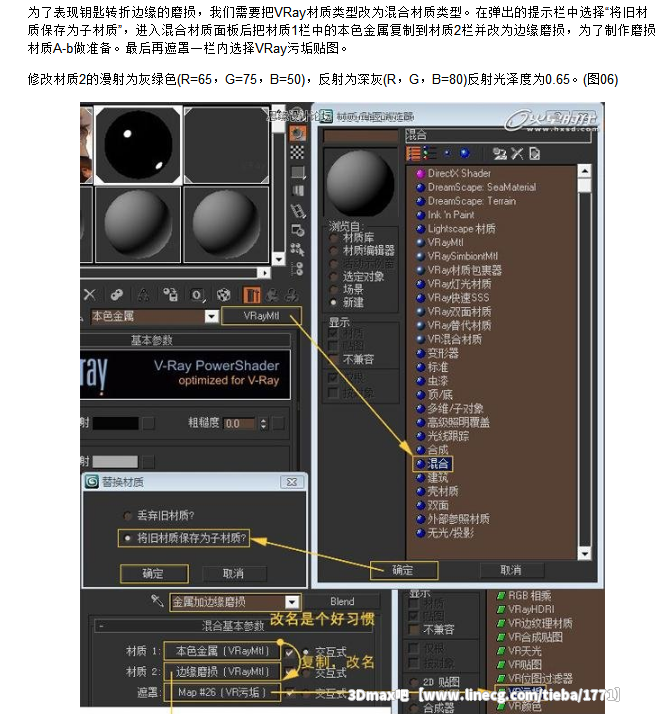The height and width of the screenshot is (714, 660).
Task: Select the 选定对象 radio button
Action: pyautogui.click(x=333, y=277)
